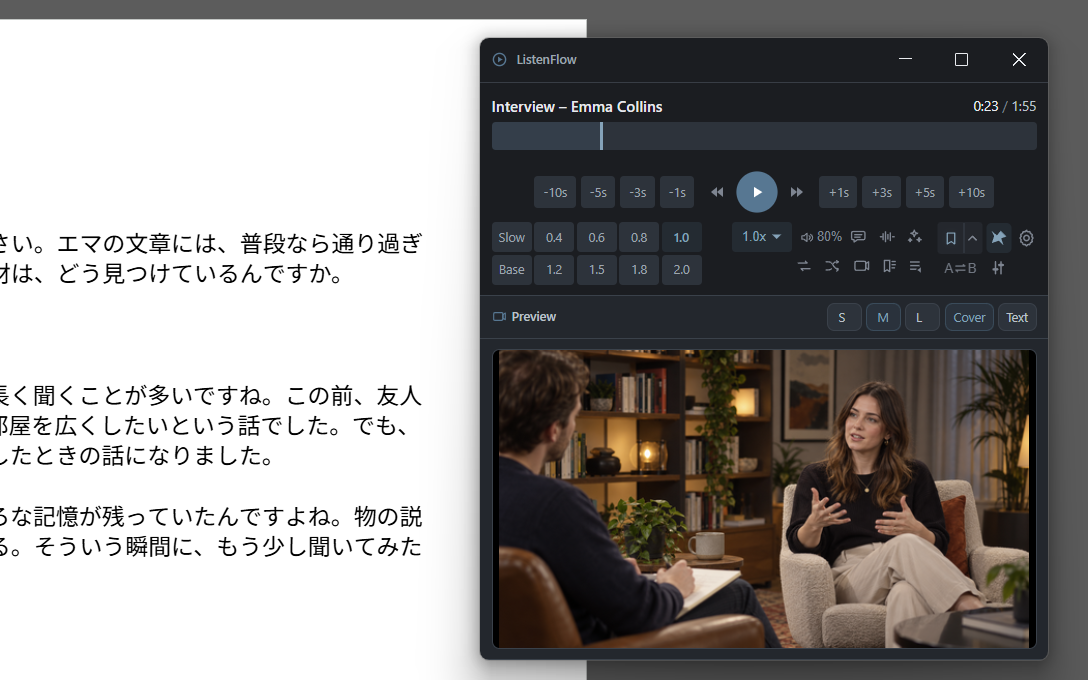Click the Base speed label button
This screenshot has height=680, width=1088.
pos(511,269)
